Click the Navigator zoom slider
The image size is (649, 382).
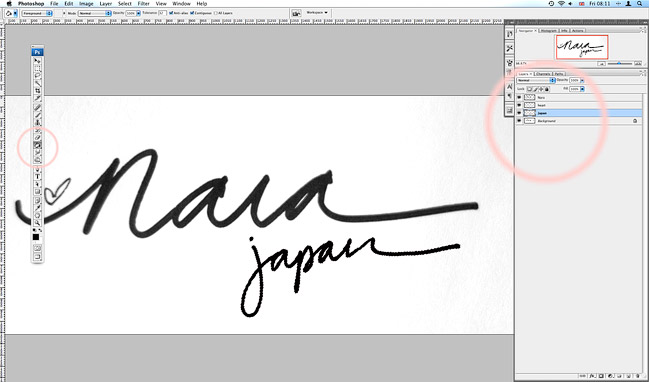pyautogui.click(x=620, y=64)
